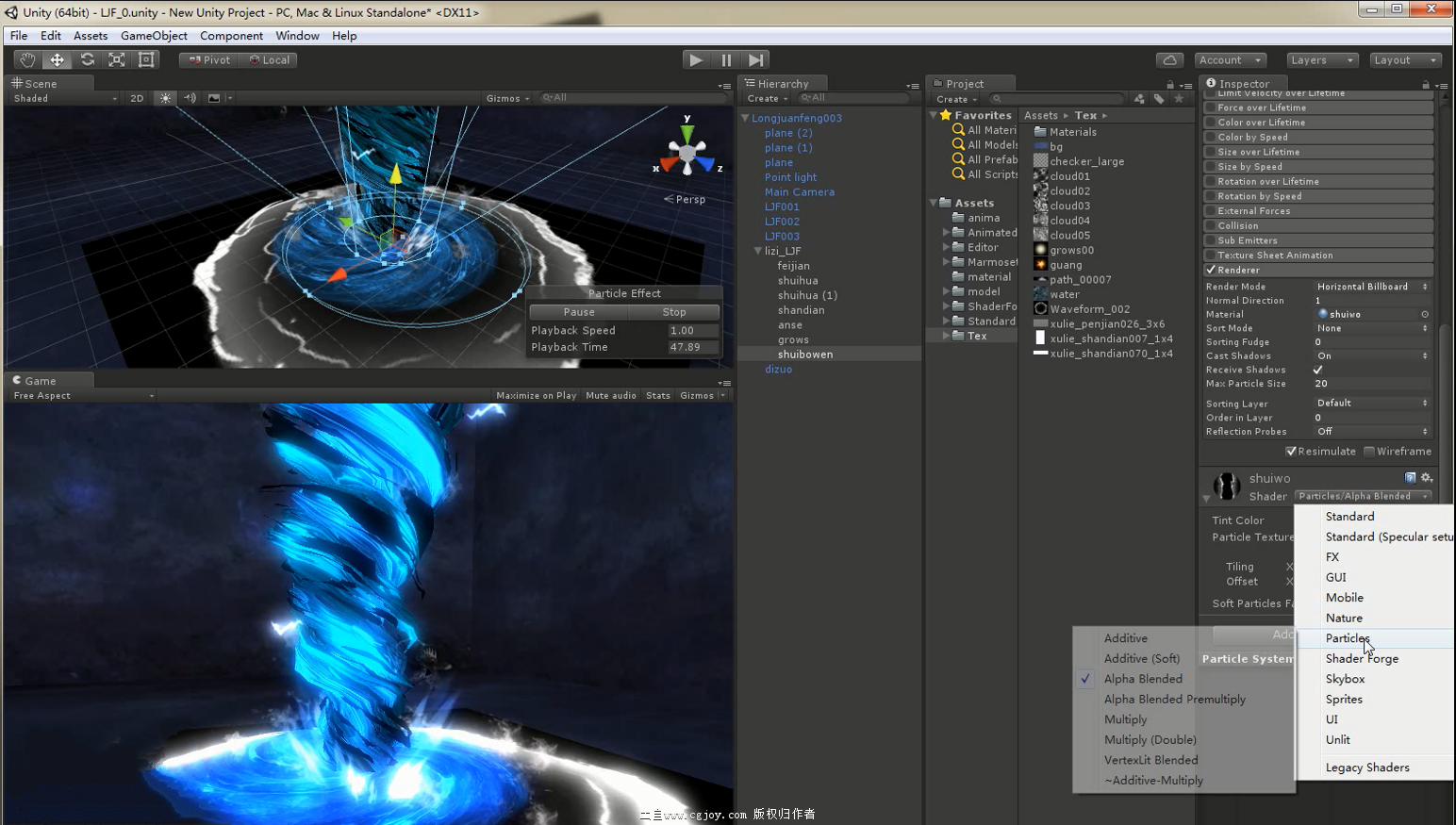The height and width of the screenshot is (825, 1456).
Task: Disable the Renderer module checkbox
Action: pyautogui.click(x=1210, y=270)
